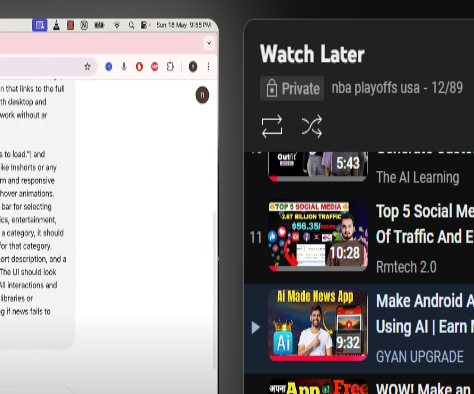474x394 pixels.
Task: Open Chrome three-dot menu
Action: pos(208,67)
